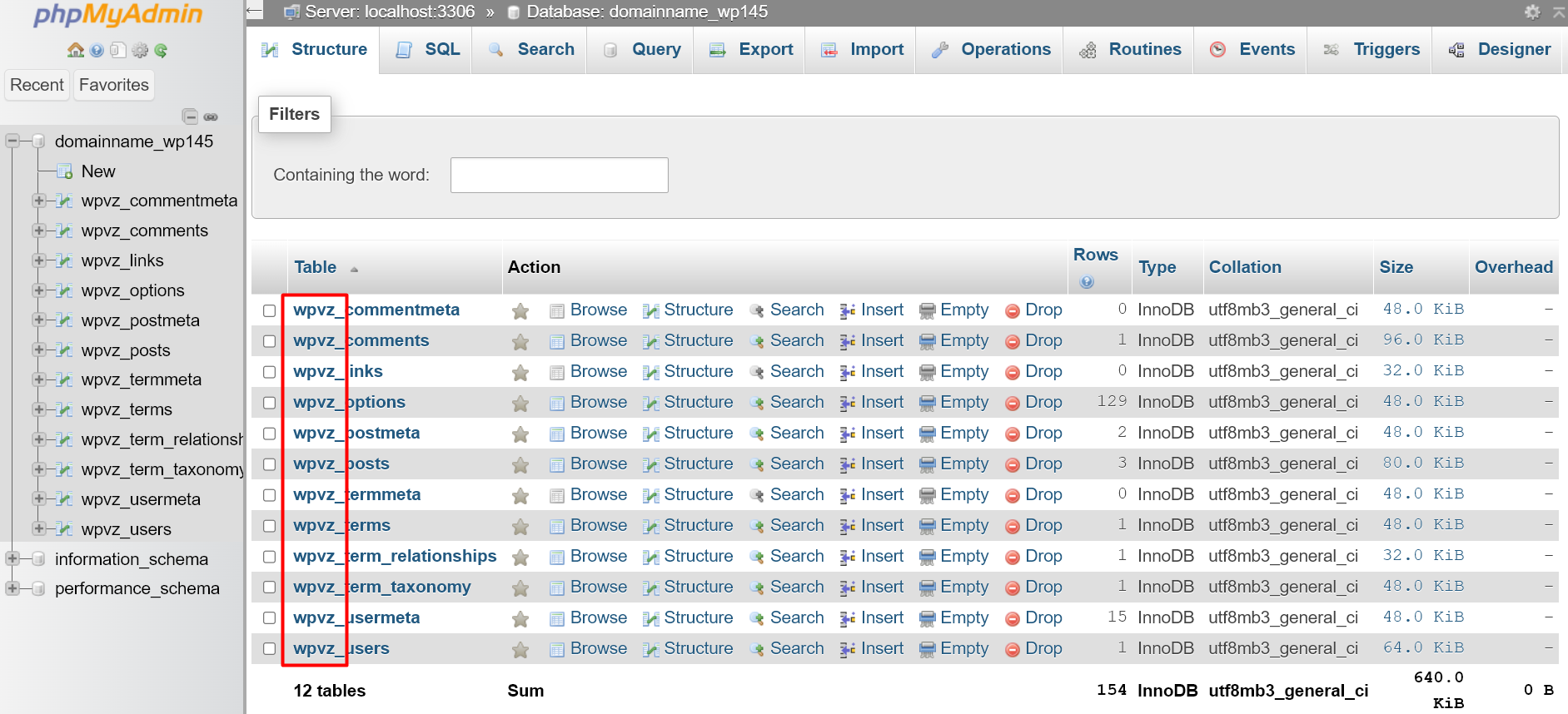1568x714 pixels.
Task: Click the Rows help question icon
Action: [x=1087, y=282]
